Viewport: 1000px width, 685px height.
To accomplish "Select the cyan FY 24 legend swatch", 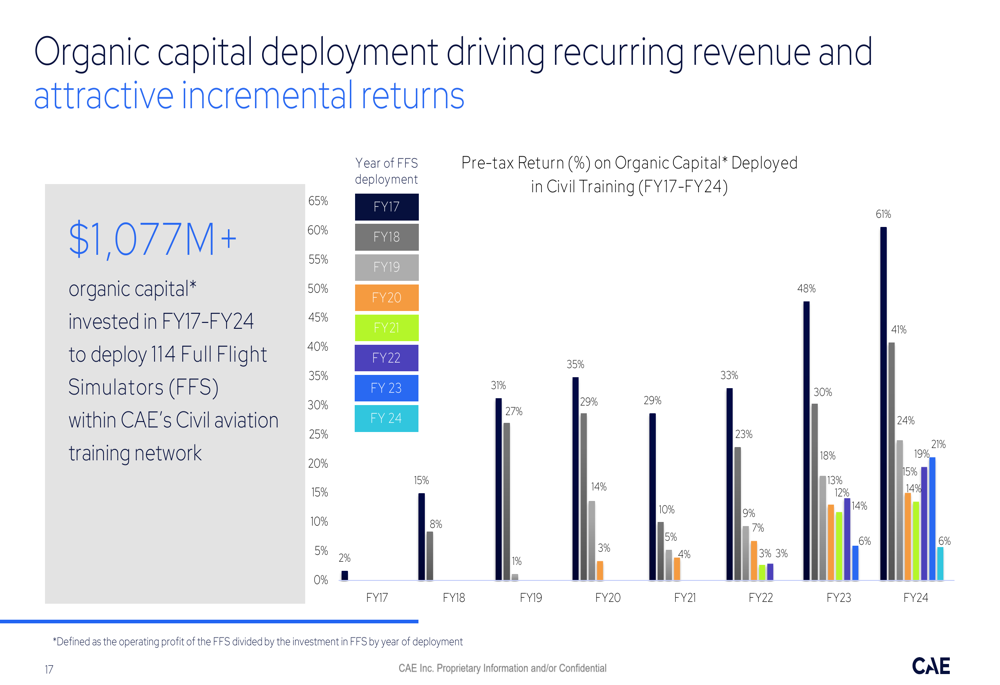I will (x=386, y=418).
